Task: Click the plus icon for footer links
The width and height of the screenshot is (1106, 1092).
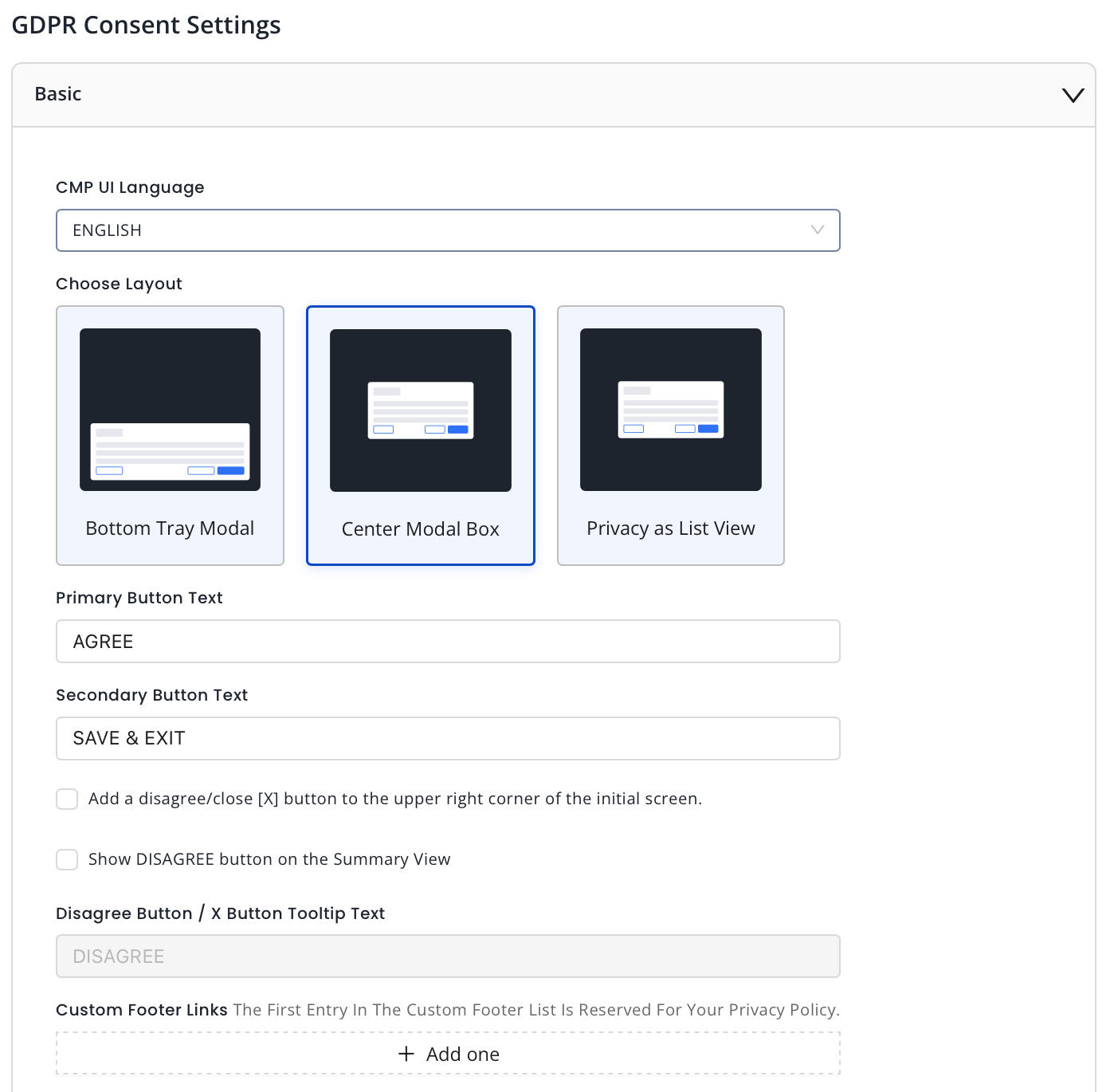Action: point(406,1054)
